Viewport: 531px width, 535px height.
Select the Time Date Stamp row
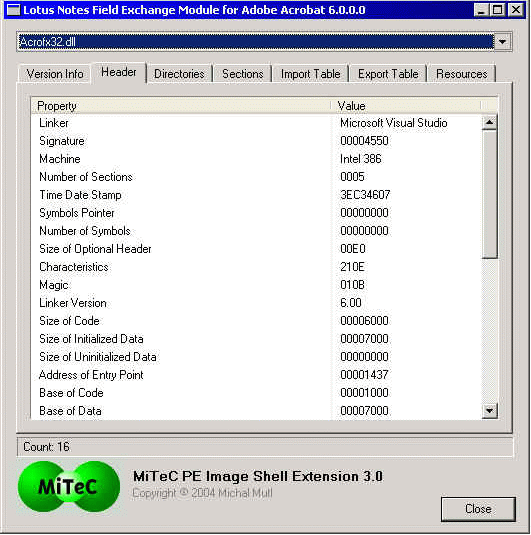click(256, 195)
